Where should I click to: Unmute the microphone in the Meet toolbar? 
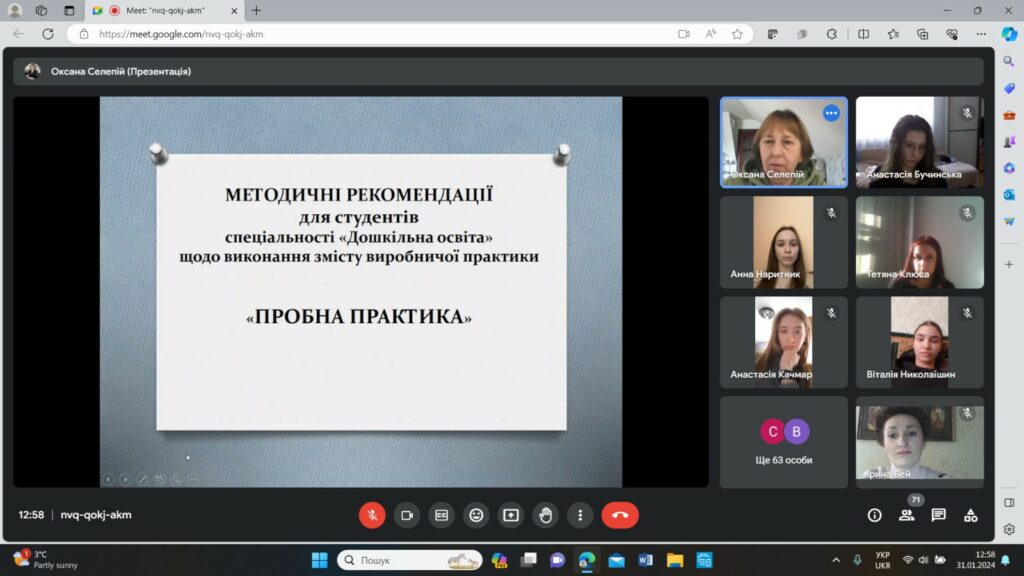point(372,515)
